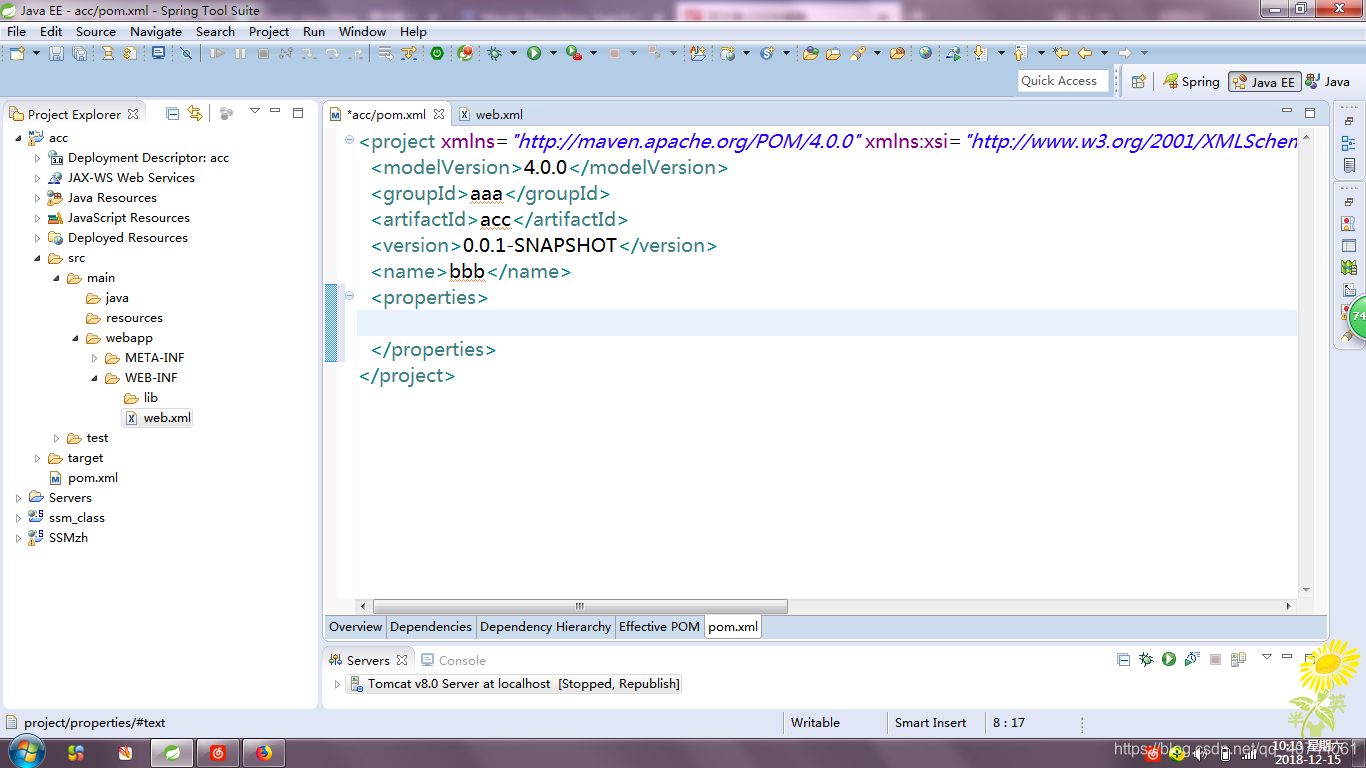Click Run External Tools toolbox icon

[574, 53]
